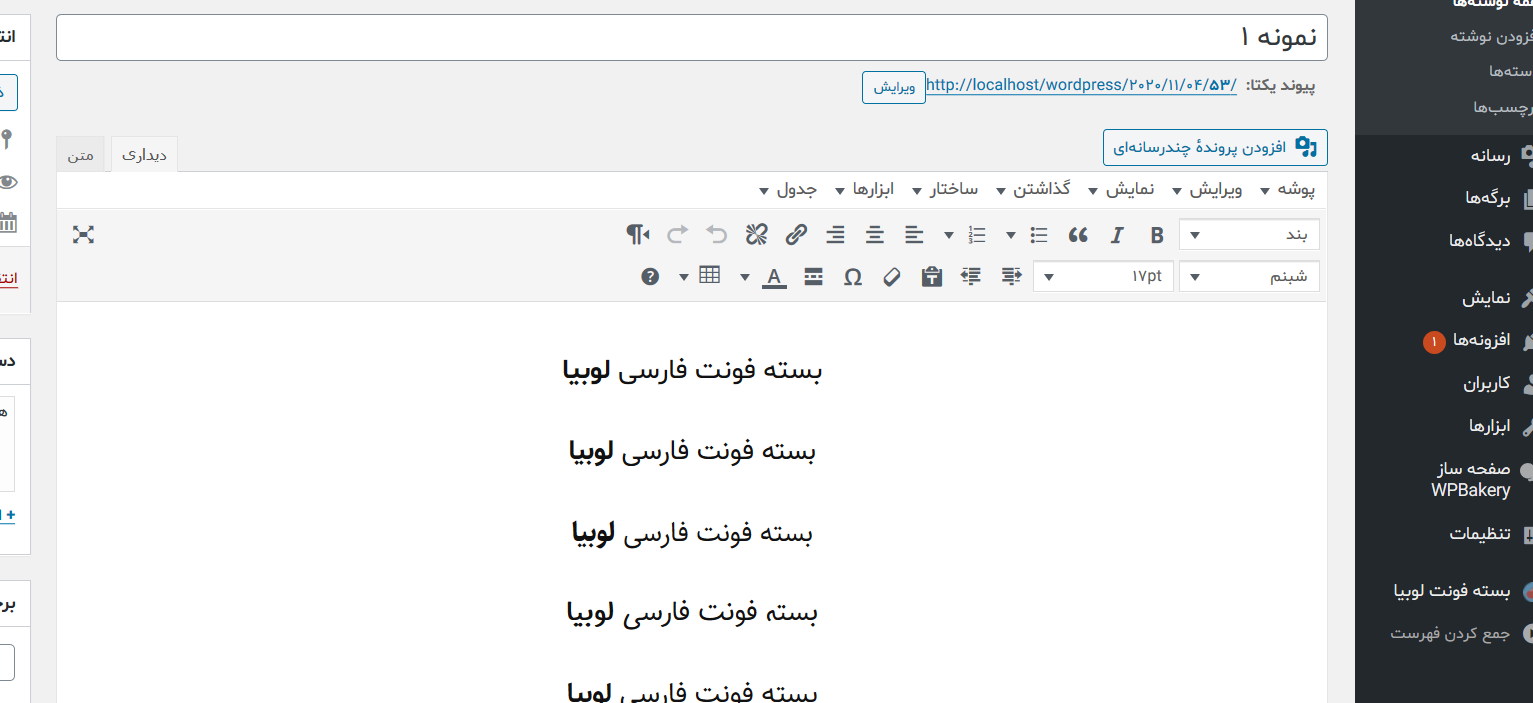Switch to the متن text tab
Image resolution: width=1533 pixels, height=703 pixels.
[81, 155]
